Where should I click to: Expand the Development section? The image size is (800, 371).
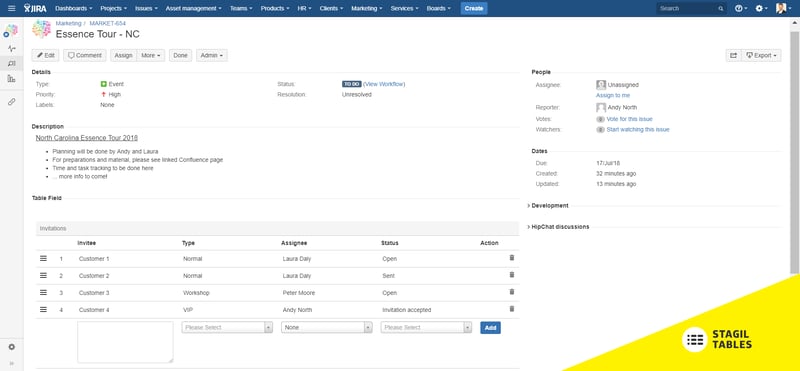pyautogui.click(x=549, y=206)
